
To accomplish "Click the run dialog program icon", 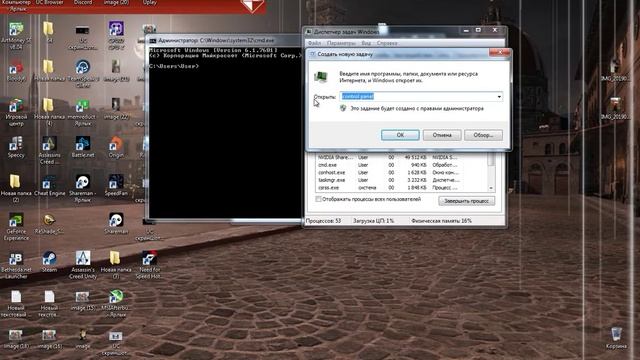I will pos(321,76).
